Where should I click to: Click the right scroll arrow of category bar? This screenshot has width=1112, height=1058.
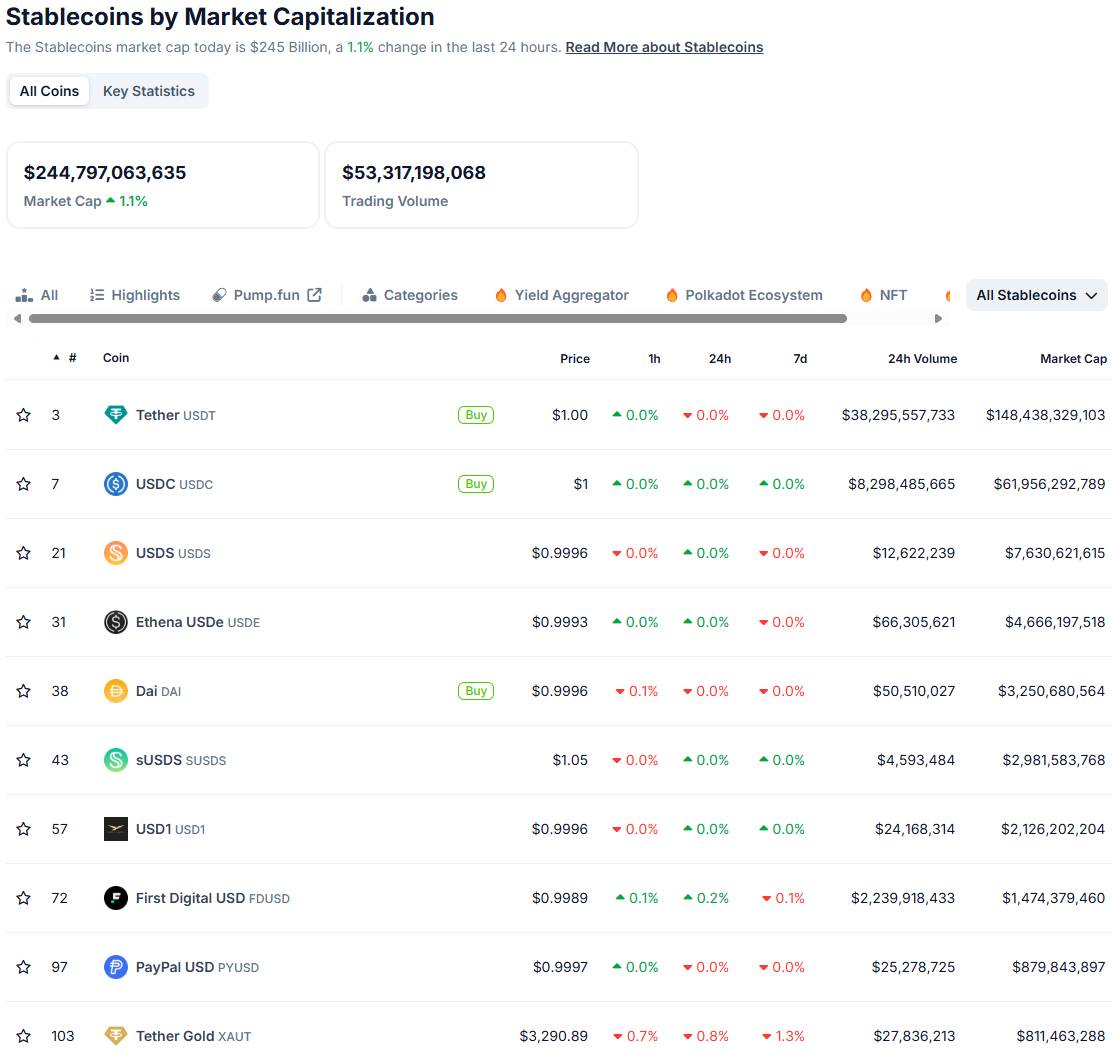pyautogui.click(x=938, y=318)
